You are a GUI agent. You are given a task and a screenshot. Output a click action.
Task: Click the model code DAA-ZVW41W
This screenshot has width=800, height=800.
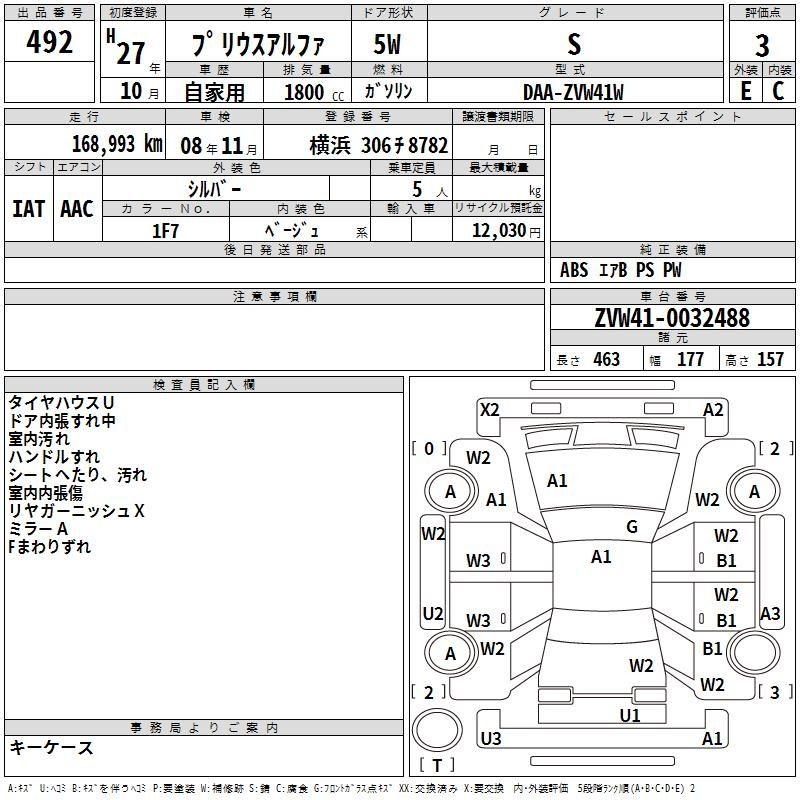[x=573, y=92]
